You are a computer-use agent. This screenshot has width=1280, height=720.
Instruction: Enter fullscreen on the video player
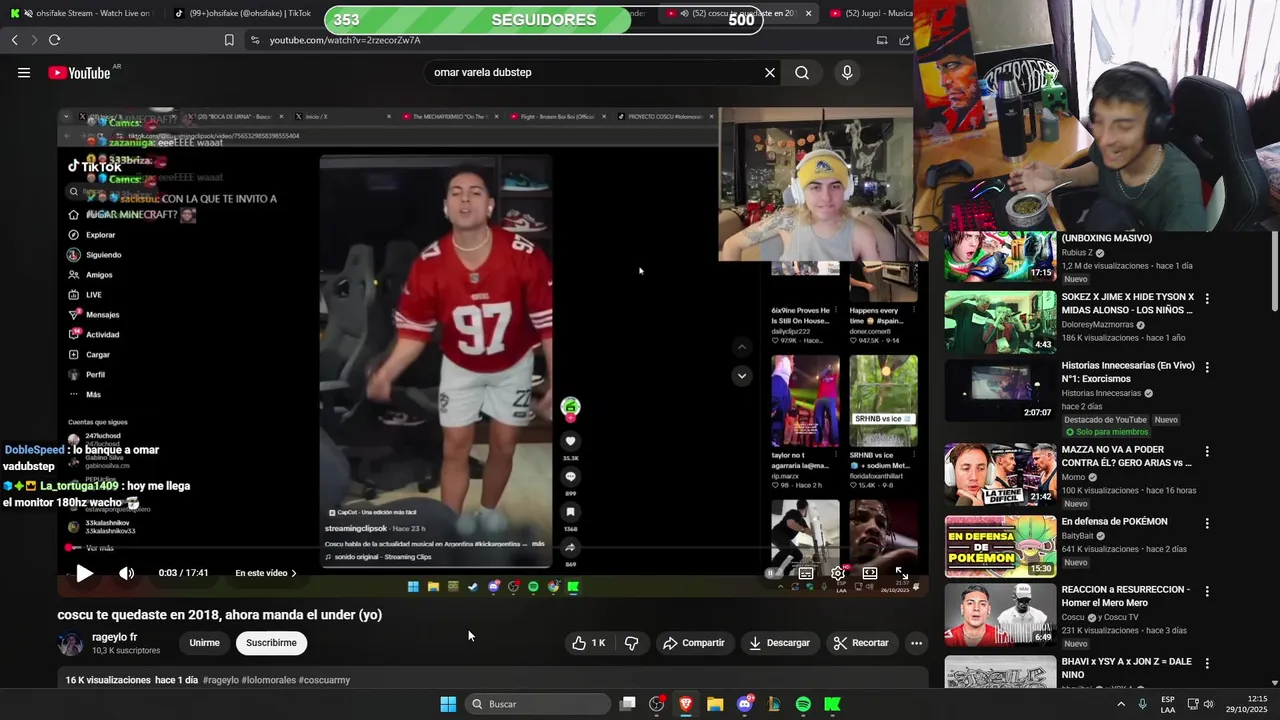click(902, 573)
